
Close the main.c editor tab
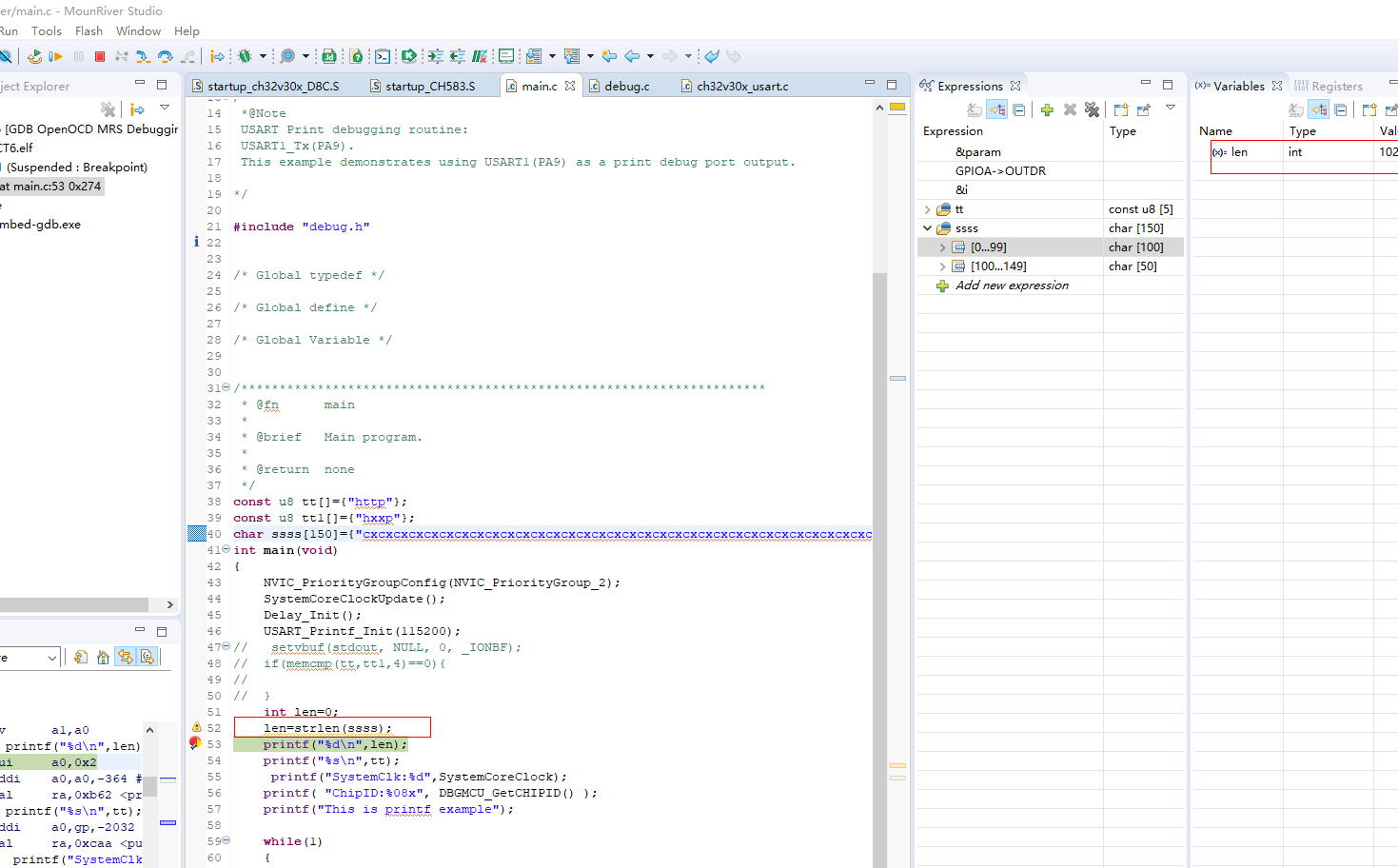(570, 86)
